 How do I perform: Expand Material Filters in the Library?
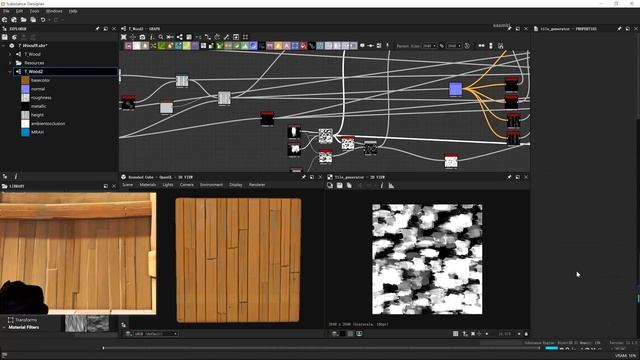click(x=4, y=327)
